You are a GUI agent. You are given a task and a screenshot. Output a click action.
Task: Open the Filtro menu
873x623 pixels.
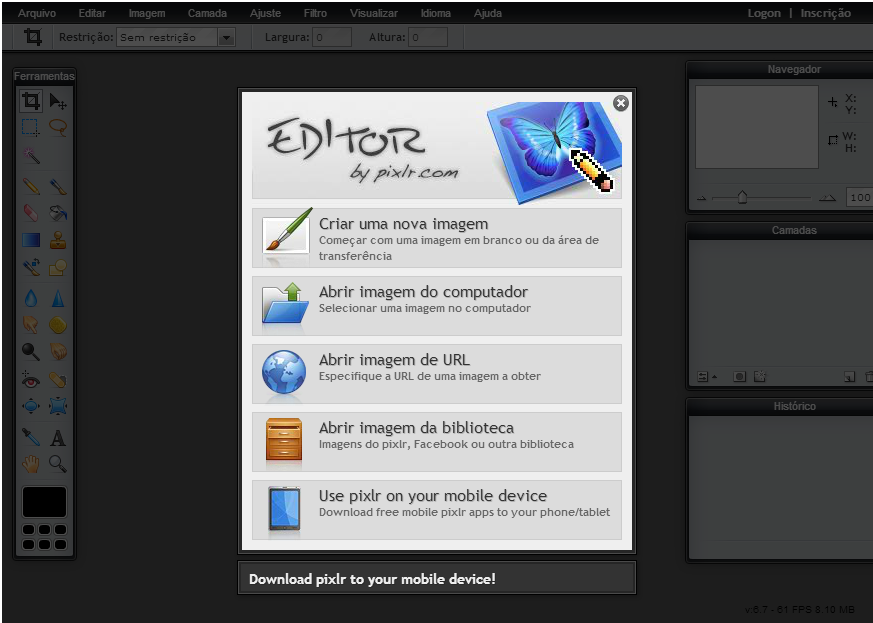[315, 13]
